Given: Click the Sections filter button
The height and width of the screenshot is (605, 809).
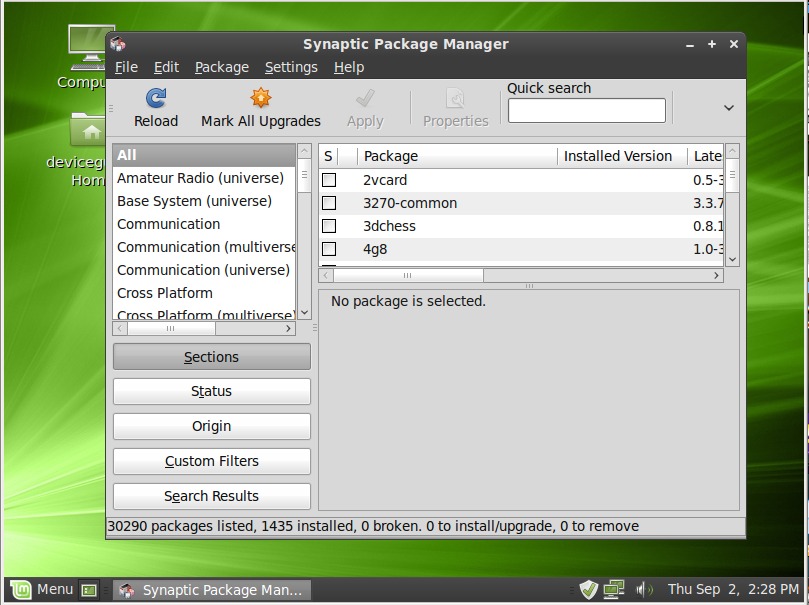Looking at the screenshot, I should click(x=212, y=357).
